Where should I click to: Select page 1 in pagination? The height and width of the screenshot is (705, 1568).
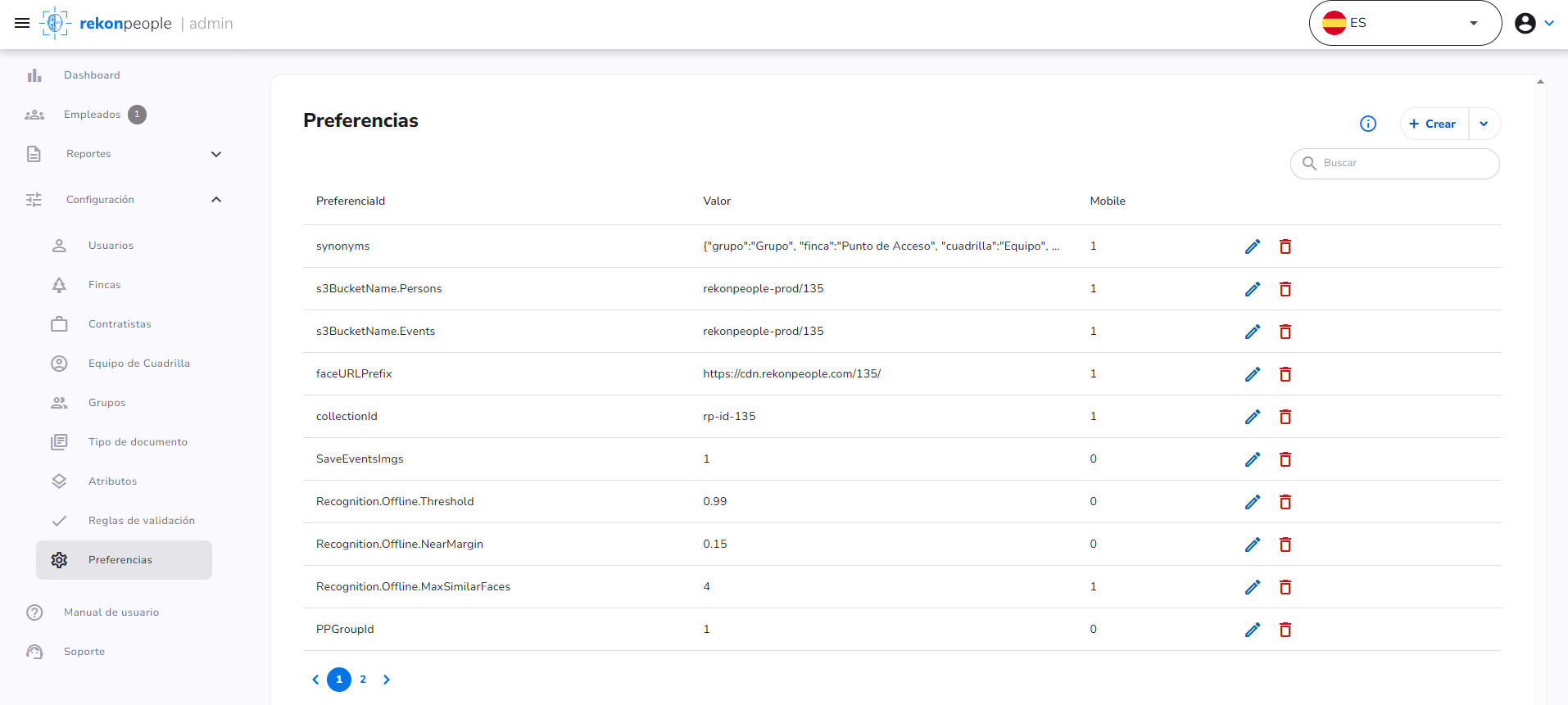tap(339, 680)
